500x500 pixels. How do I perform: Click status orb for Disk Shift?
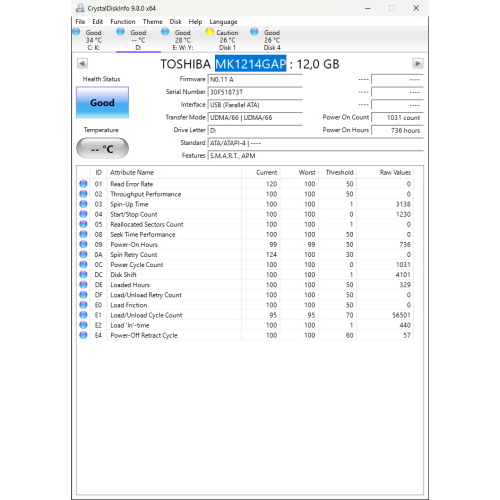tap(83, 275)
